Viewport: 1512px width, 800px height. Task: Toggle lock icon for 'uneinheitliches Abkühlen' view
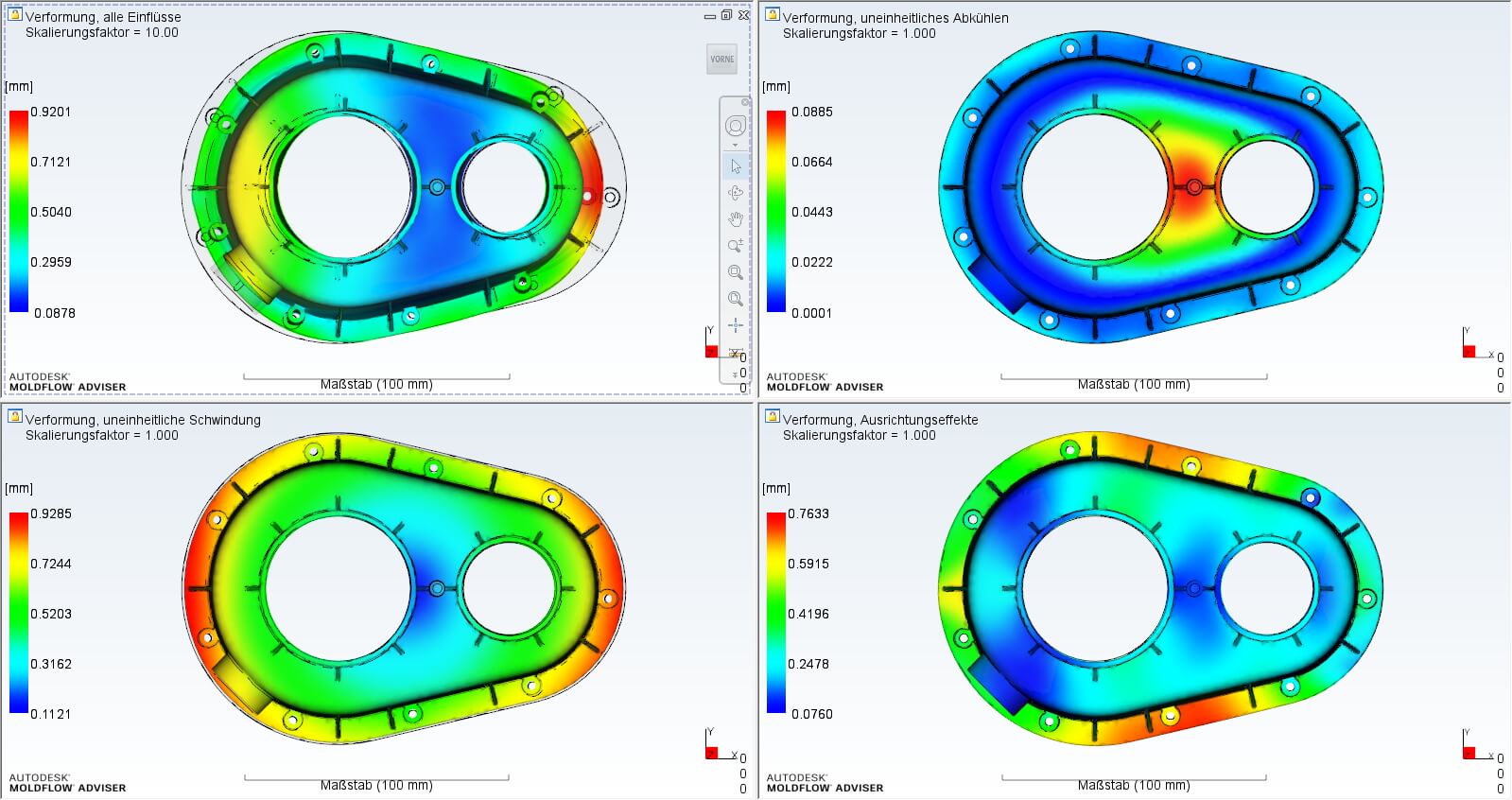tap(773, 14)
